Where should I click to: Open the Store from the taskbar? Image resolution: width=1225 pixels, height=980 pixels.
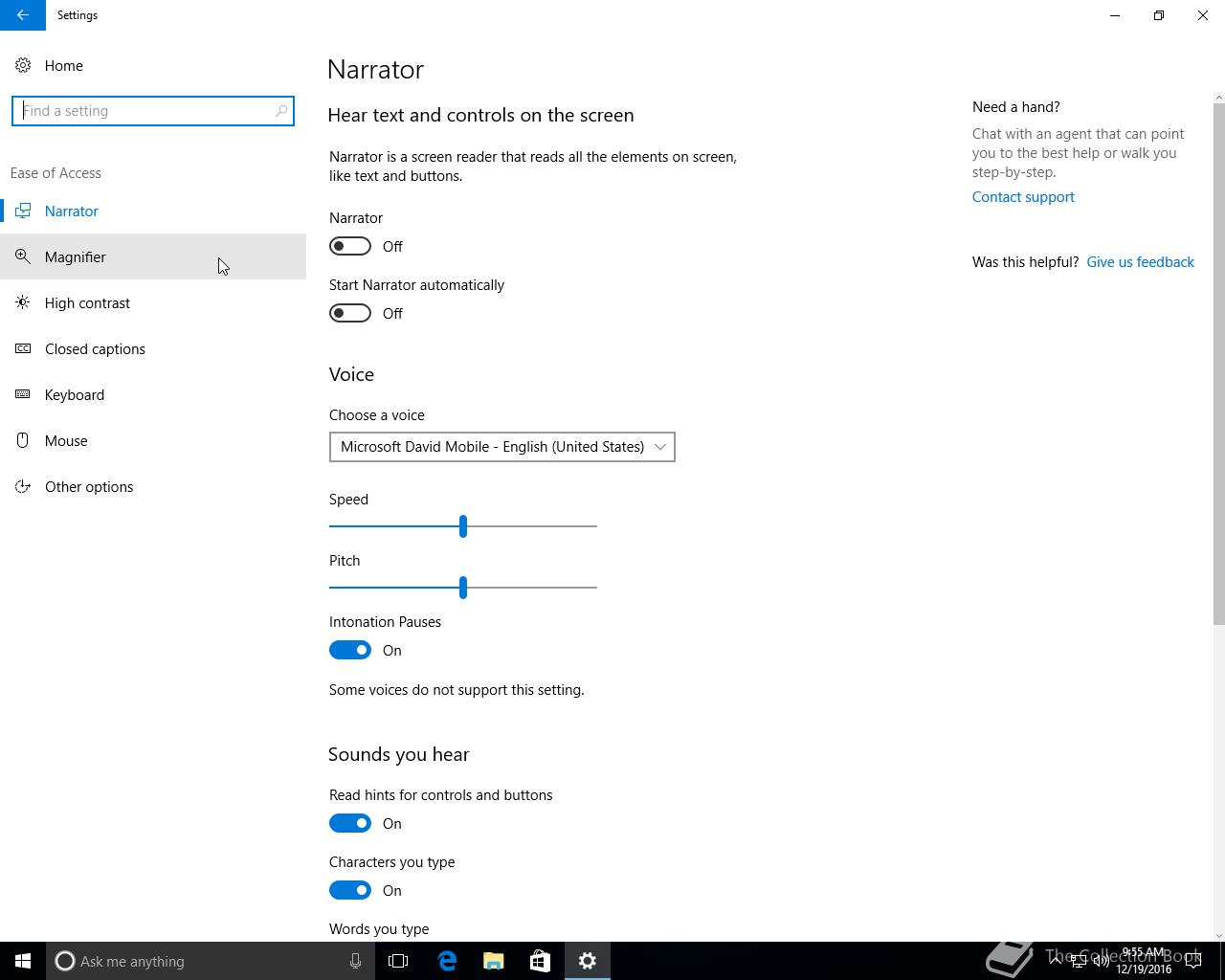pos(540,961)
